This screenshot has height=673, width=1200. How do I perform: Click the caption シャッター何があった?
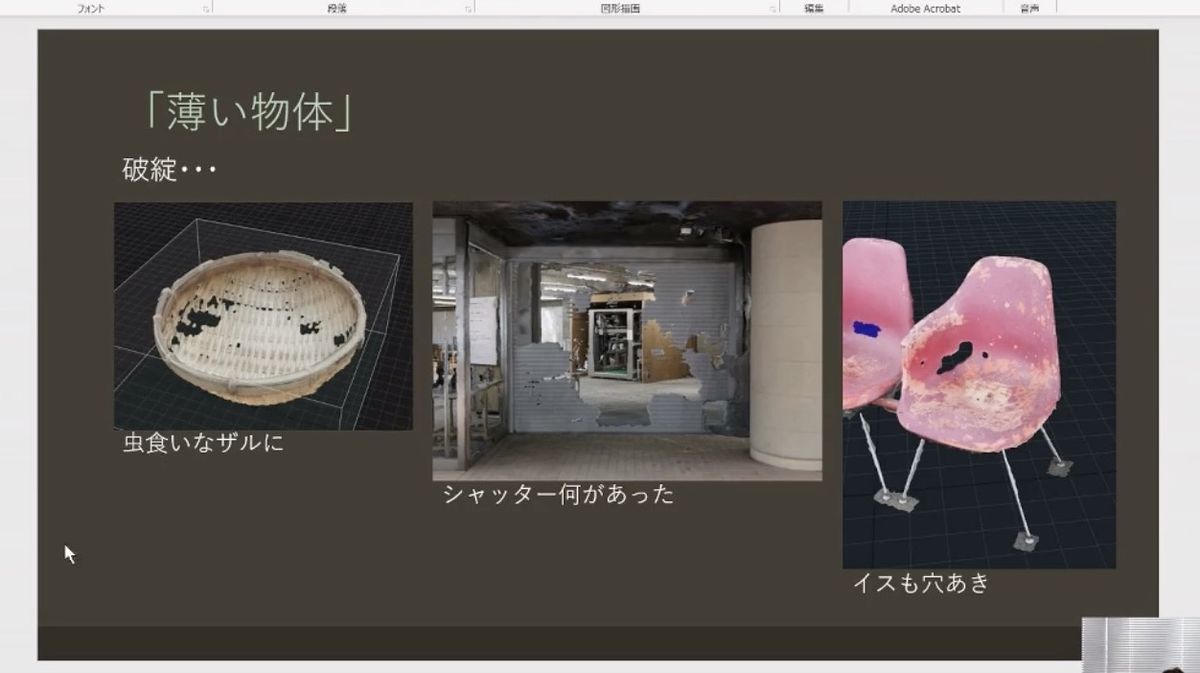558,494
